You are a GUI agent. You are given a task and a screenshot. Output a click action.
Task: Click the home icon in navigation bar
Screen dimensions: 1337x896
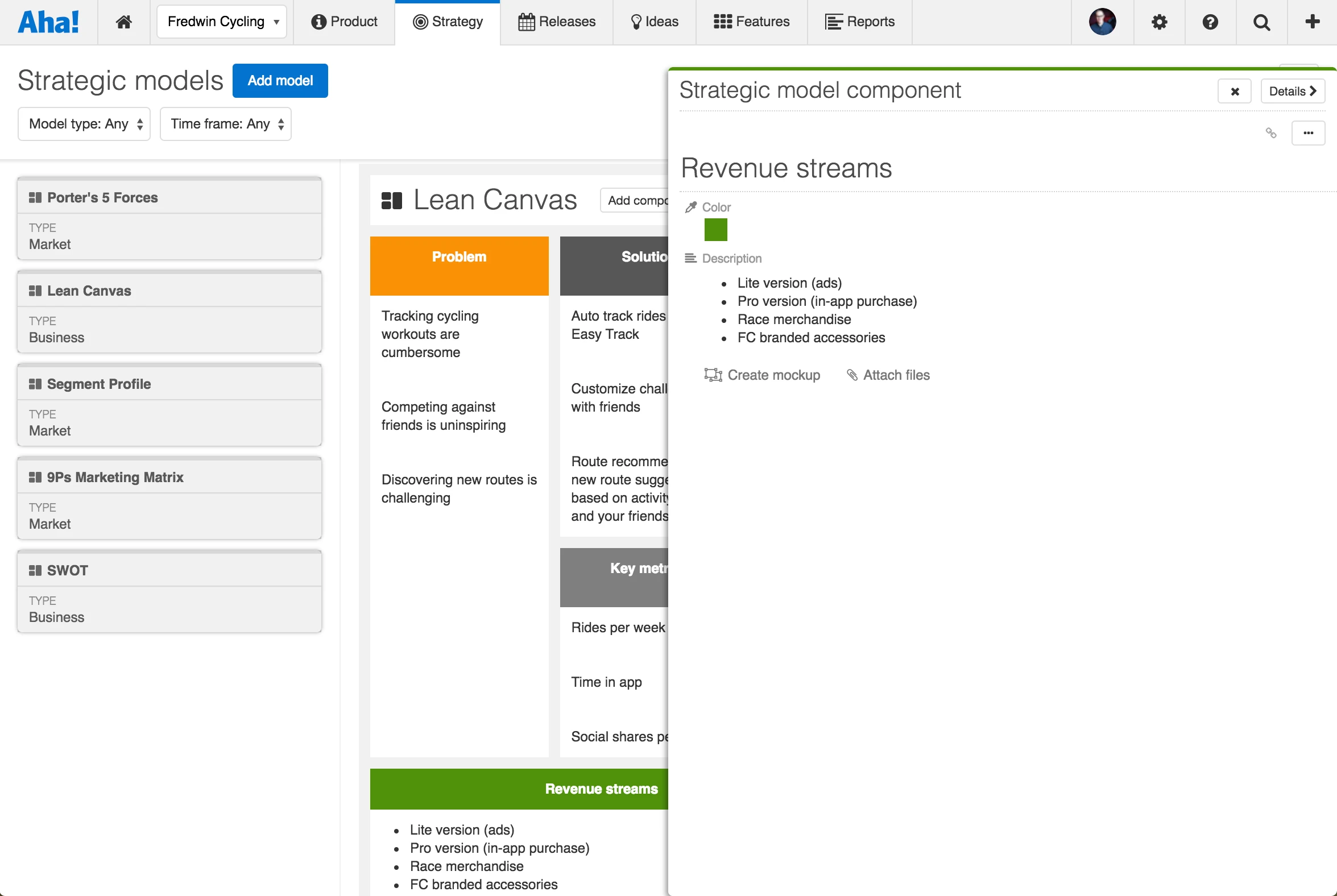123,22
